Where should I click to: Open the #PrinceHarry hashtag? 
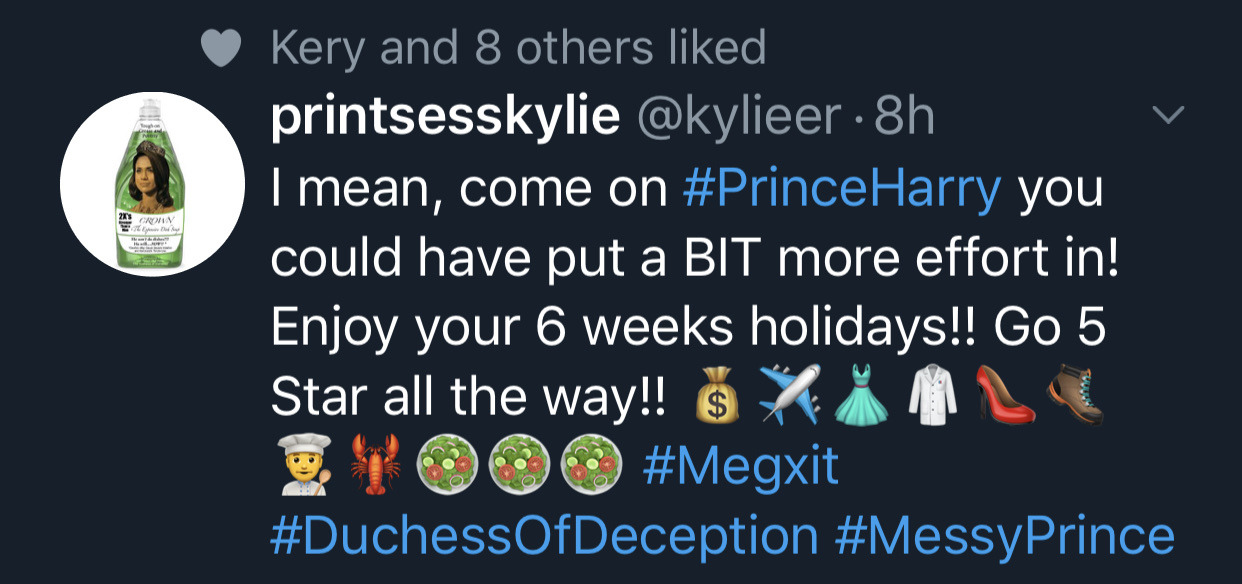tap(843, 188)
